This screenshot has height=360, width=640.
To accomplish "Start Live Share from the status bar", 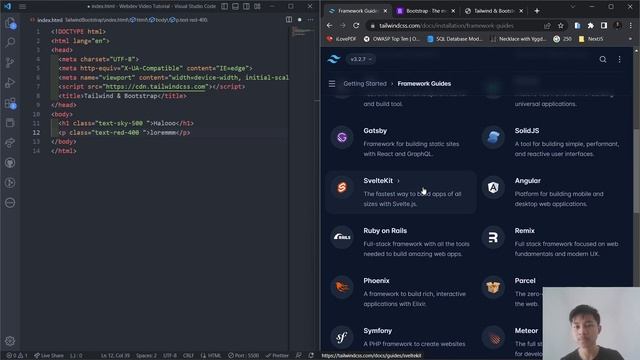I will click(x=49, y=356).
